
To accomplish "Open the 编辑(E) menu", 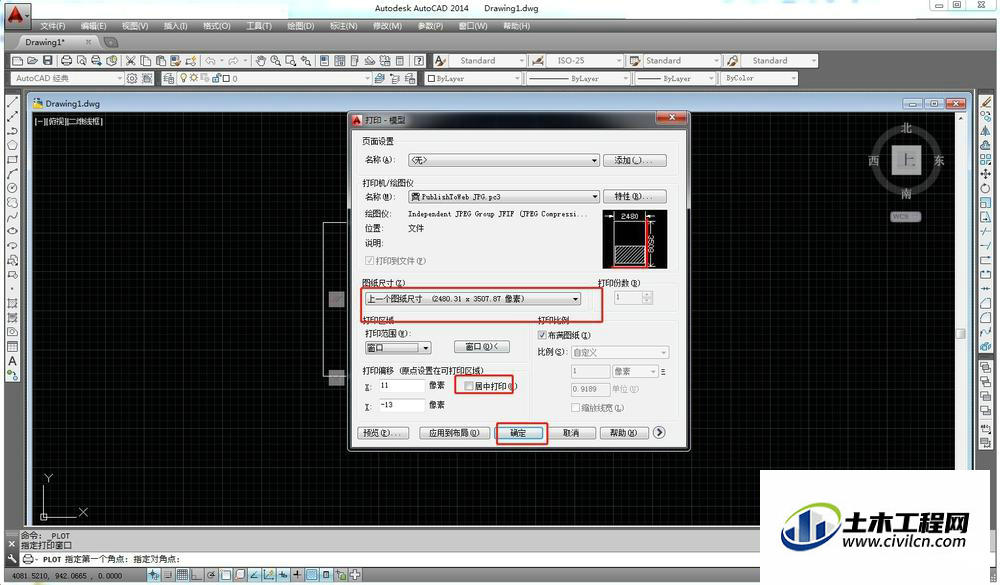I will 93,26.
